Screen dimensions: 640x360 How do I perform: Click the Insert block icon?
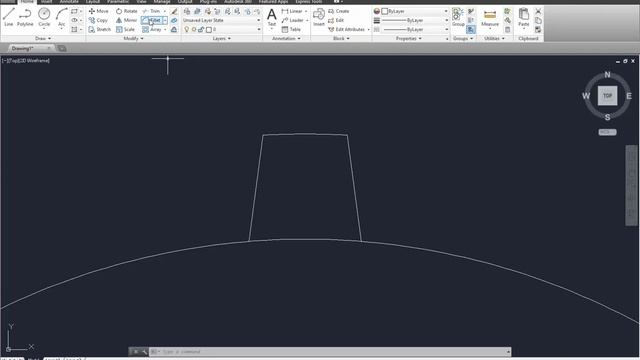coord(319,17)
